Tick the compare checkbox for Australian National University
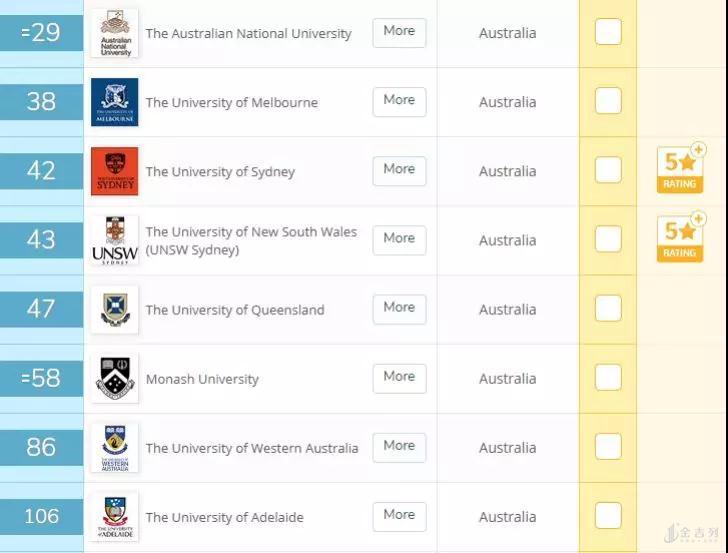Image resolution: width=728 pixels, height=553 pixels. (x=608, y=32)
